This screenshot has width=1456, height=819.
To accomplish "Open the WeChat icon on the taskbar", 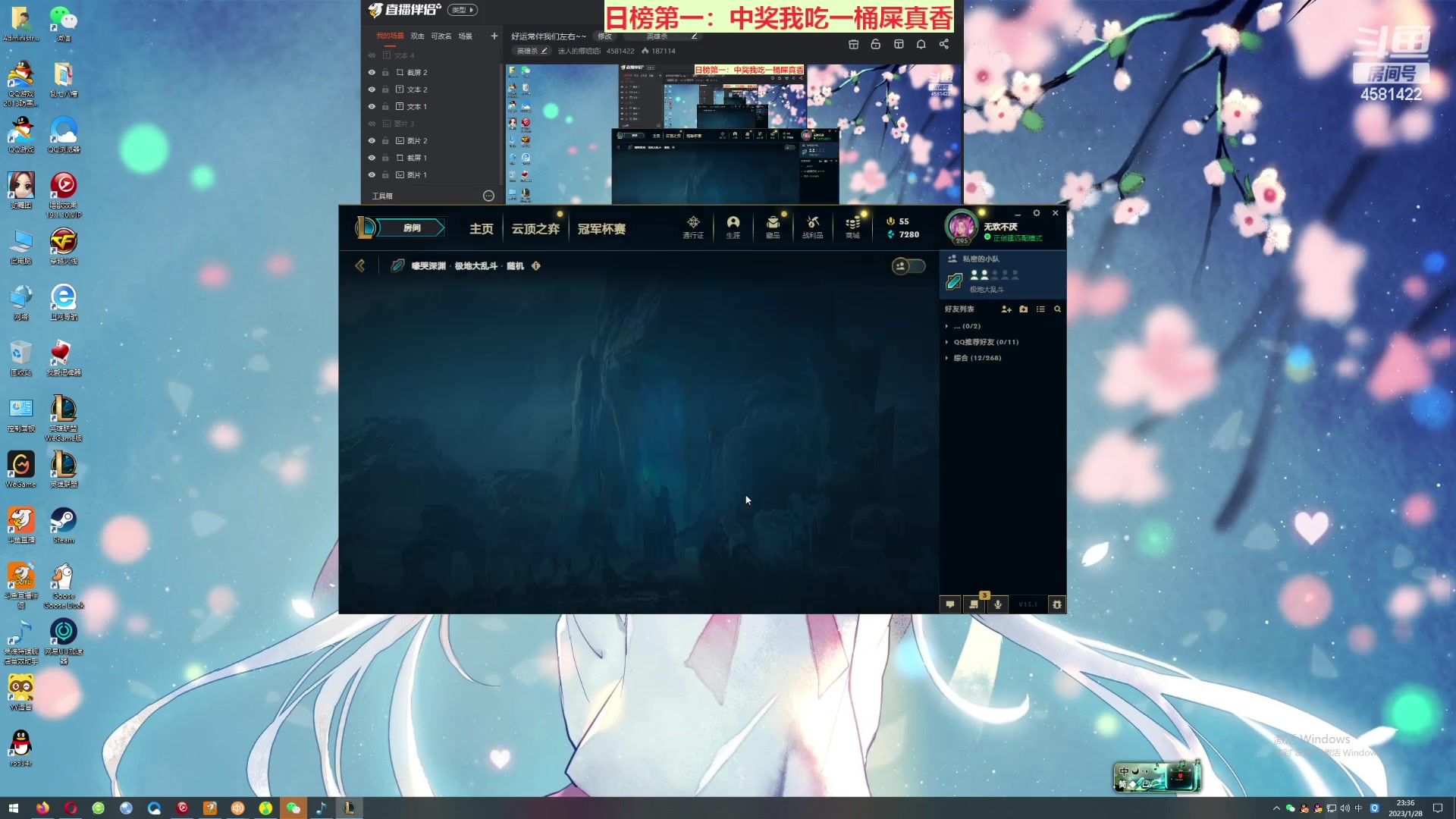I will click(293, 808).
